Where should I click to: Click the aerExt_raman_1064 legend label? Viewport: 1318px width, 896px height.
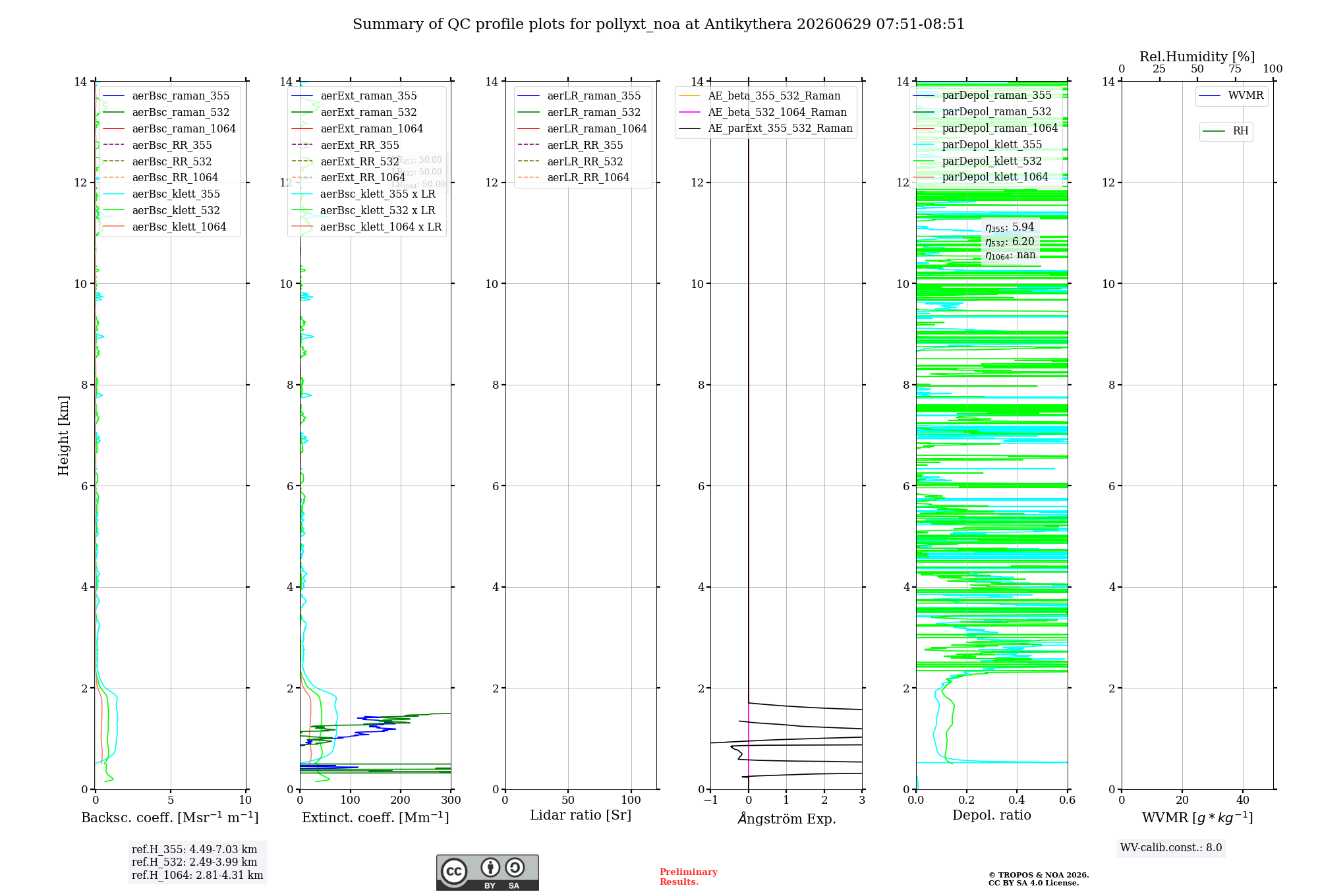pos(372,129)
